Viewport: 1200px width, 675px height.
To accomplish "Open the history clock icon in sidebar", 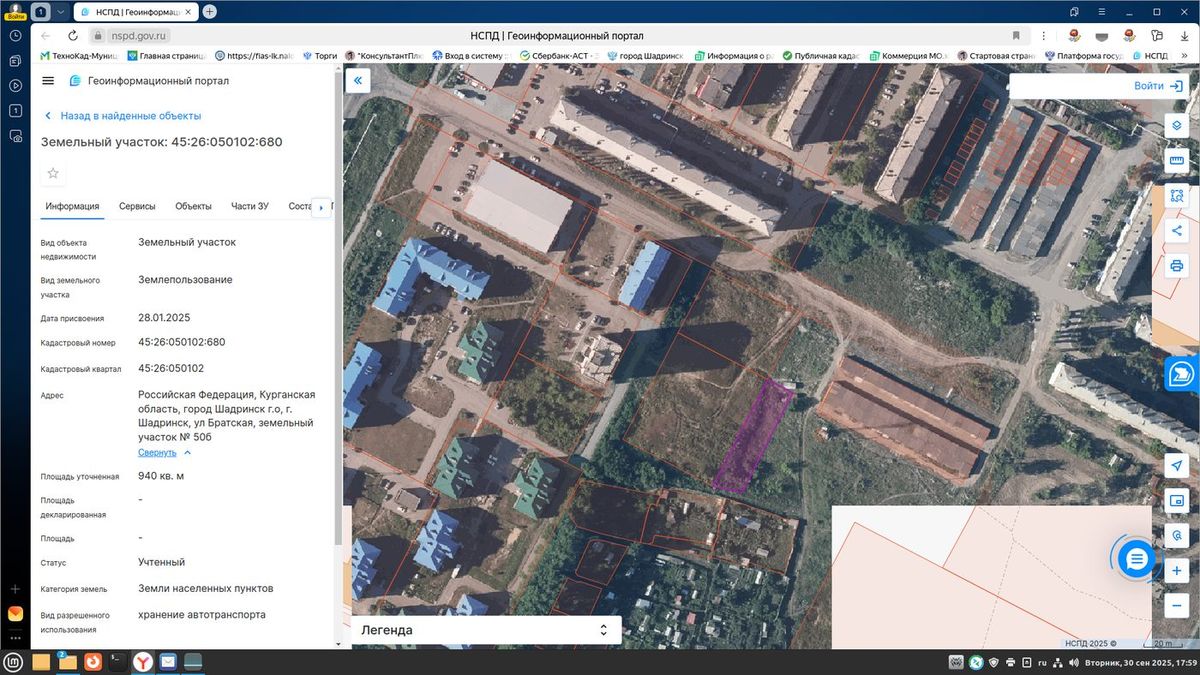I will pos(15,35).
